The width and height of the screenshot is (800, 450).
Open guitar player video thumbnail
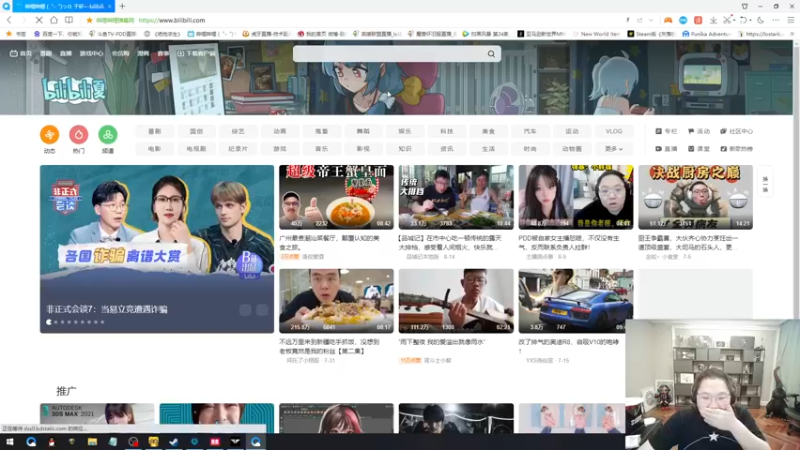coord(456,301)
